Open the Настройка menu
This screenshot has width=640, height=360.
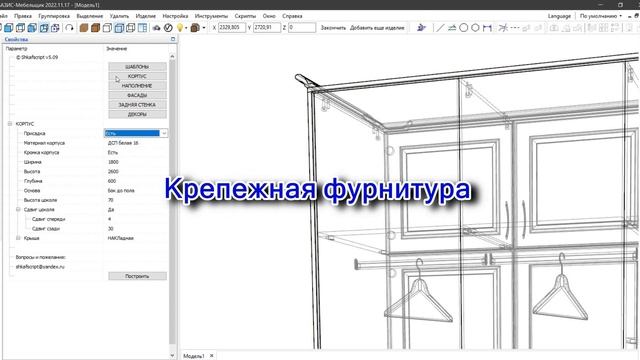[175, 16]
